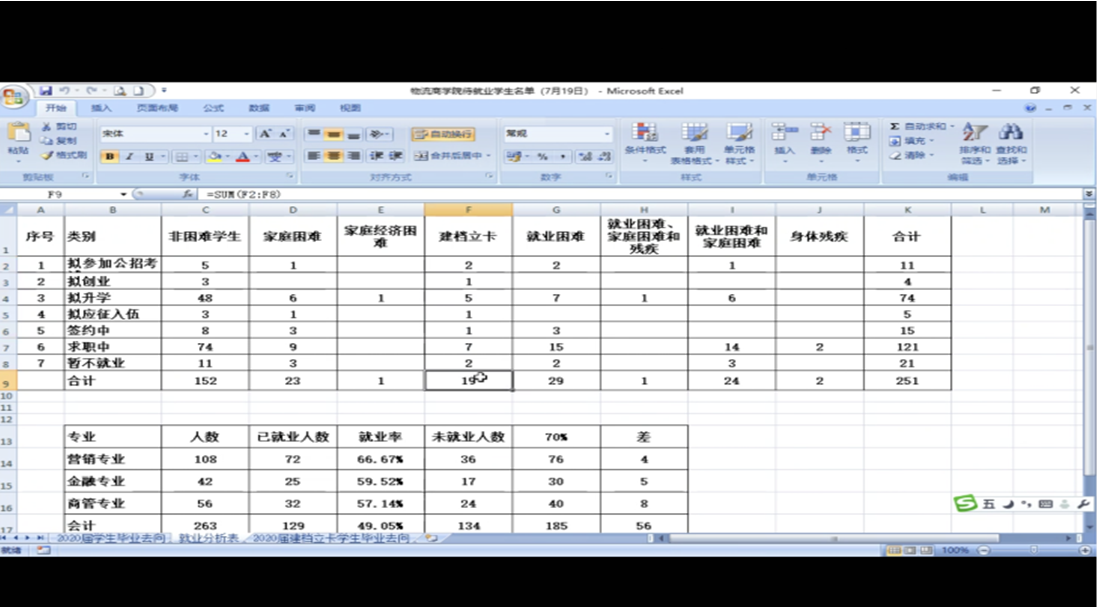
Task: Click AutoSum (自动求和) button
Action: 918,127
